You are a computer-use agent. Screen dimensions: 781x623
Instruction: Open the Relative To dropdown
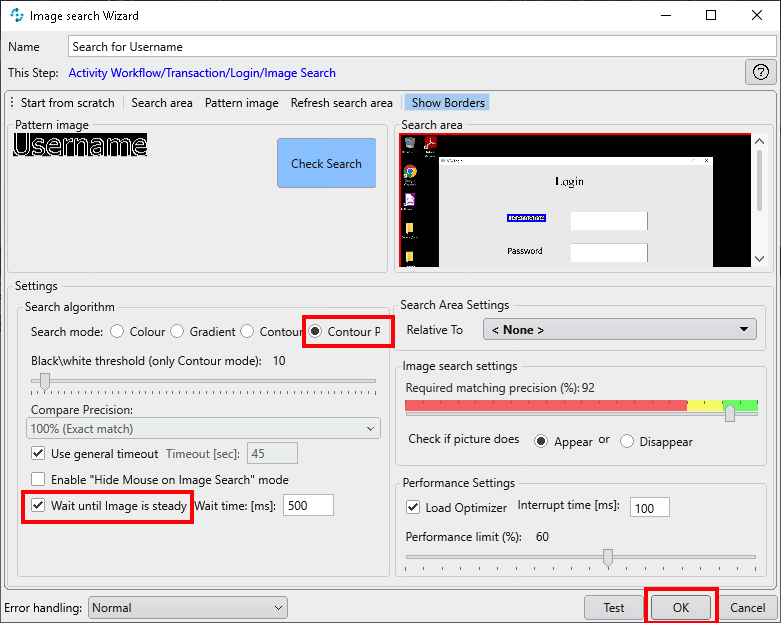click(x=620, y=330)
